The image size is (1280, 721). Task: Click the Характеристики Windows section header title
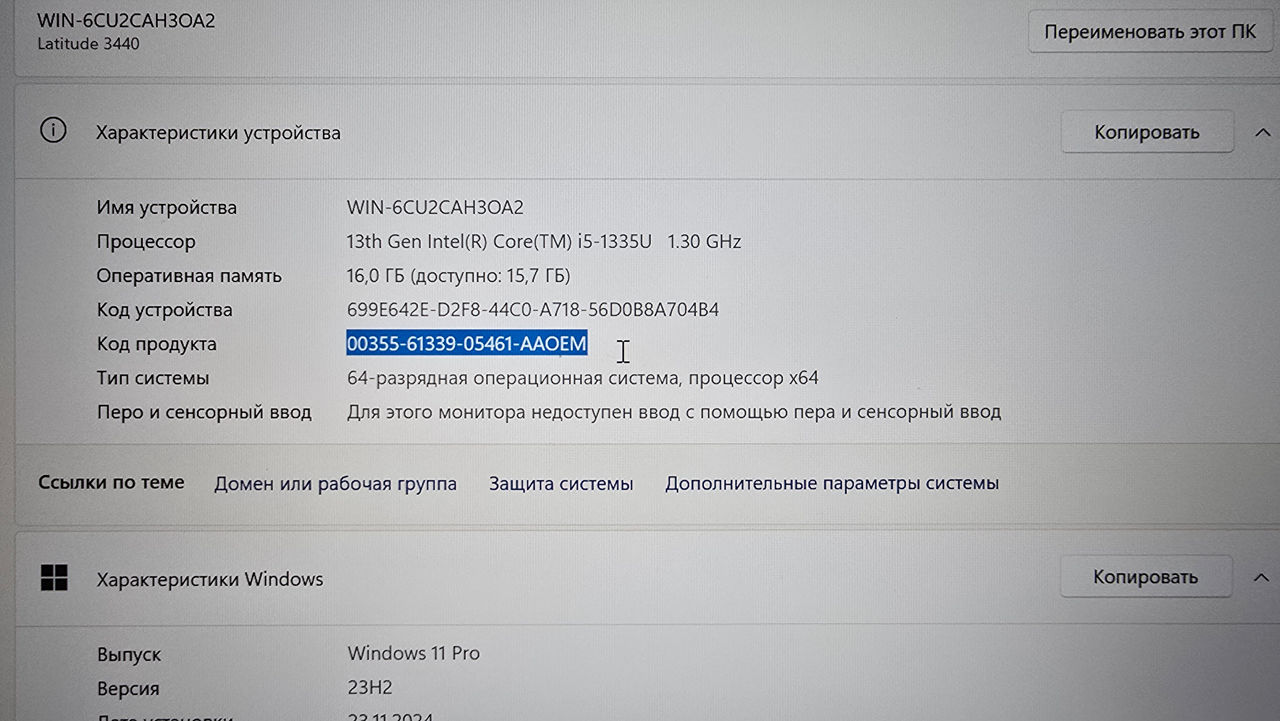(x=210, y=579)
